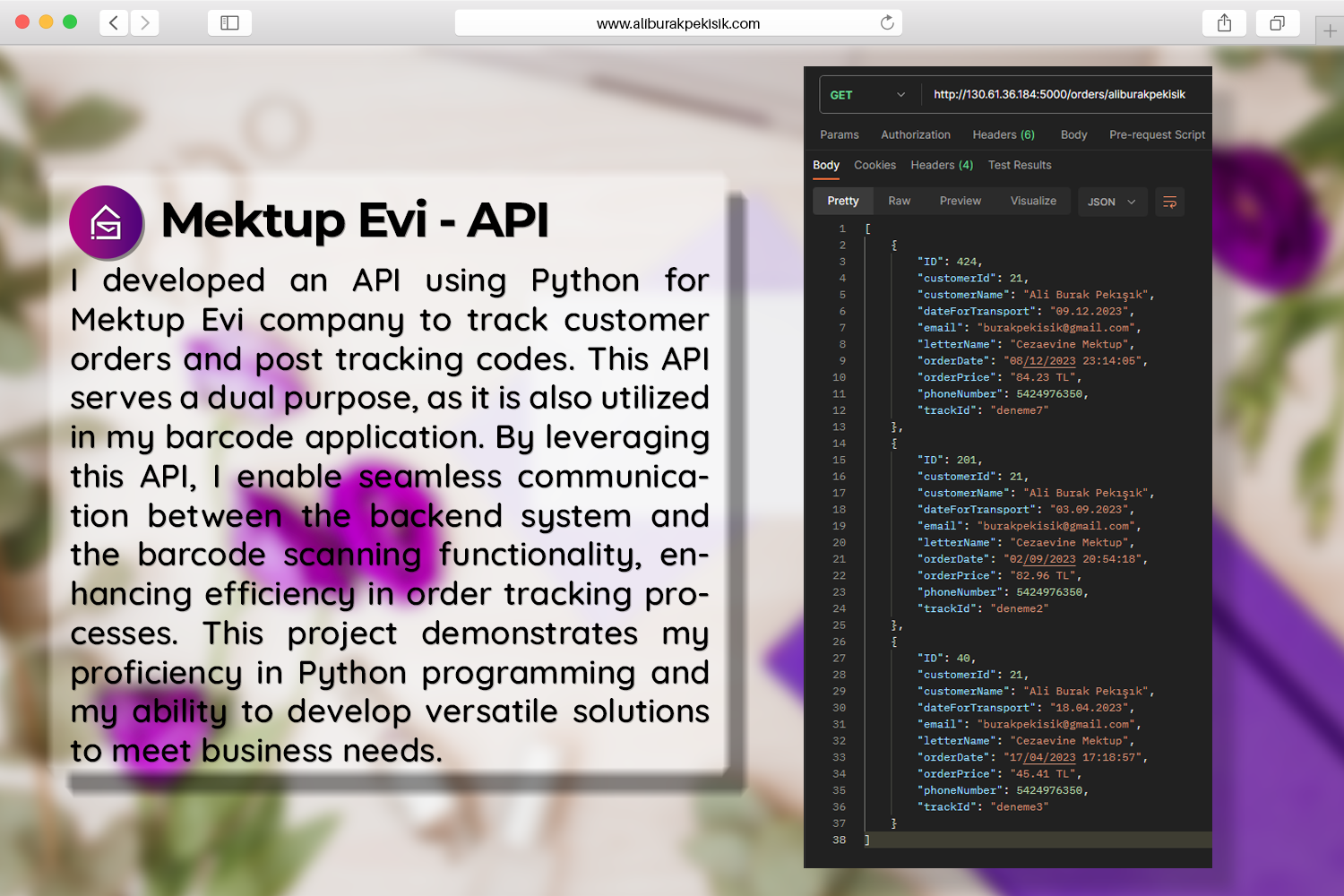The width and height of the screenshot is (1344, 896).
Task: Click the "ID": 201 line in JSON
Action: pos(950,460)
